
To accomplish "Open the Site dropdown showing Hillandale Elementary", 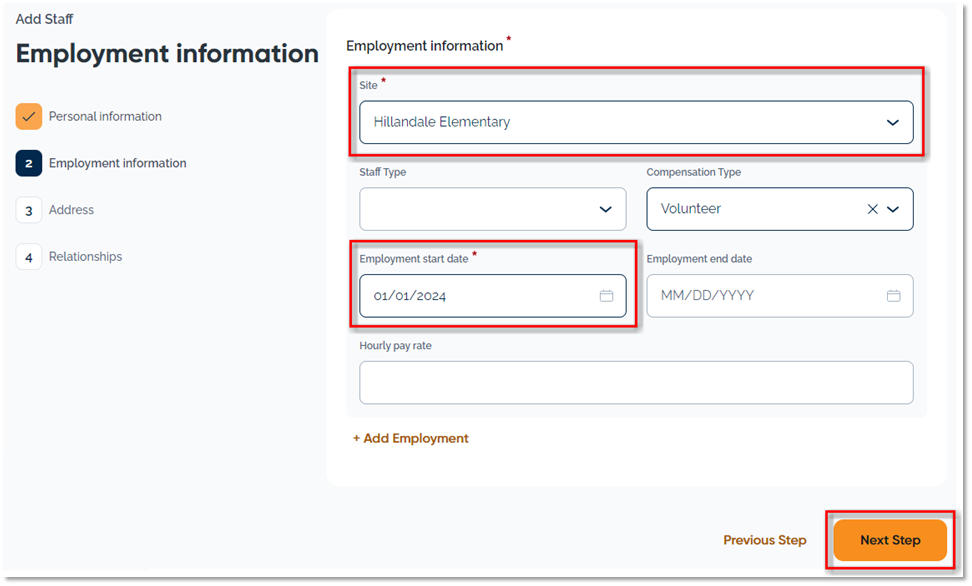I will tap(636, 122).
